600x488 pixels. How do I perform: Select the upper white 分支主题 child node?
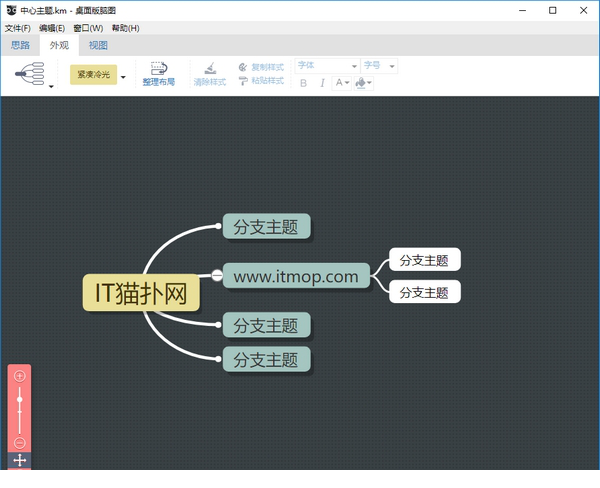click(425, 260)
